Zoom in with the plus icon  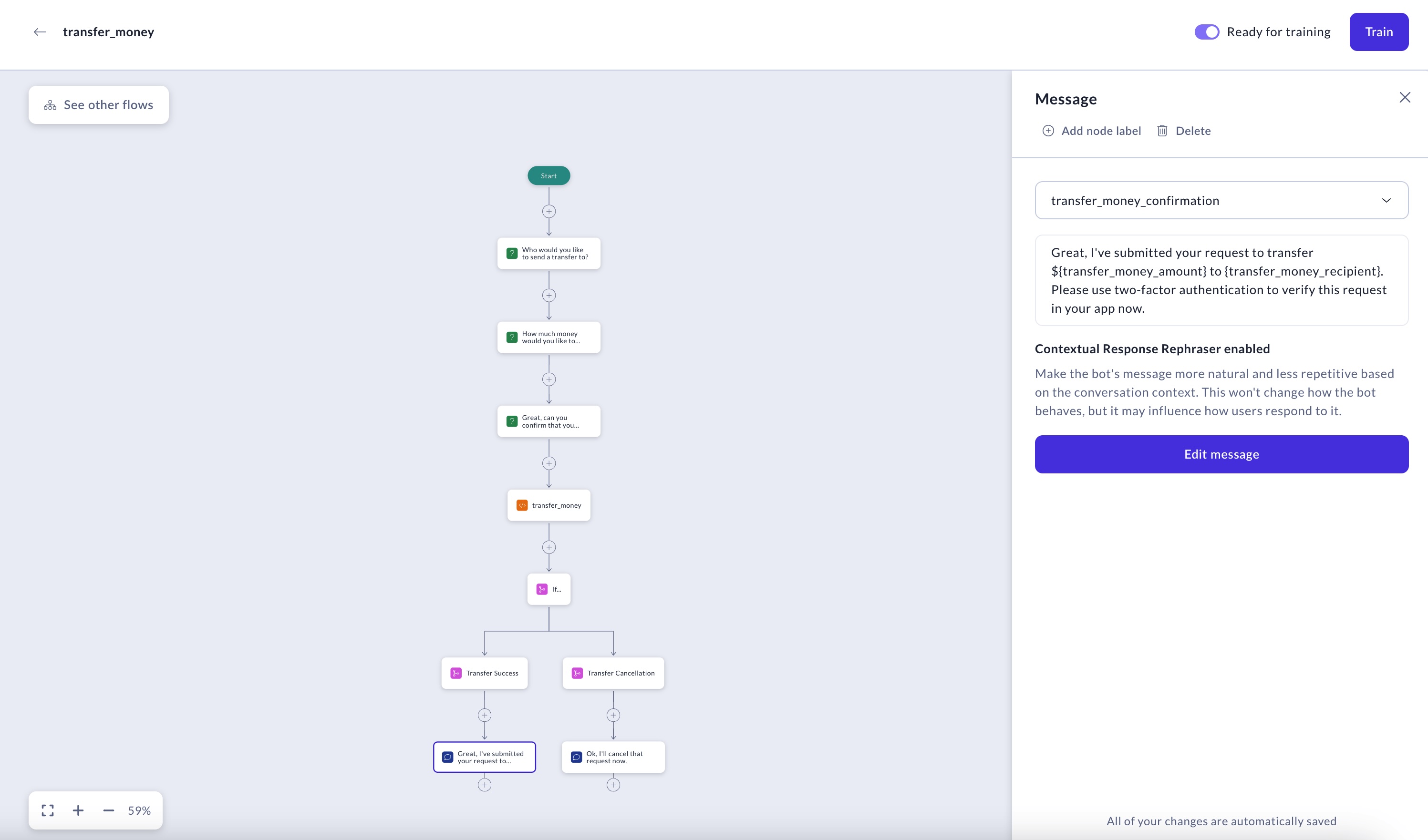(78, 810)
